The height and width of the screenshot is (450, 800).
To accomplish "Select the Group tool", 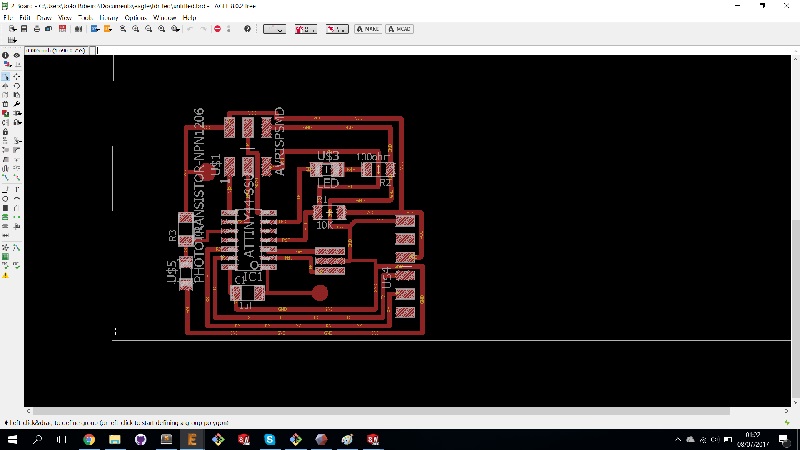I will [5, 77].
